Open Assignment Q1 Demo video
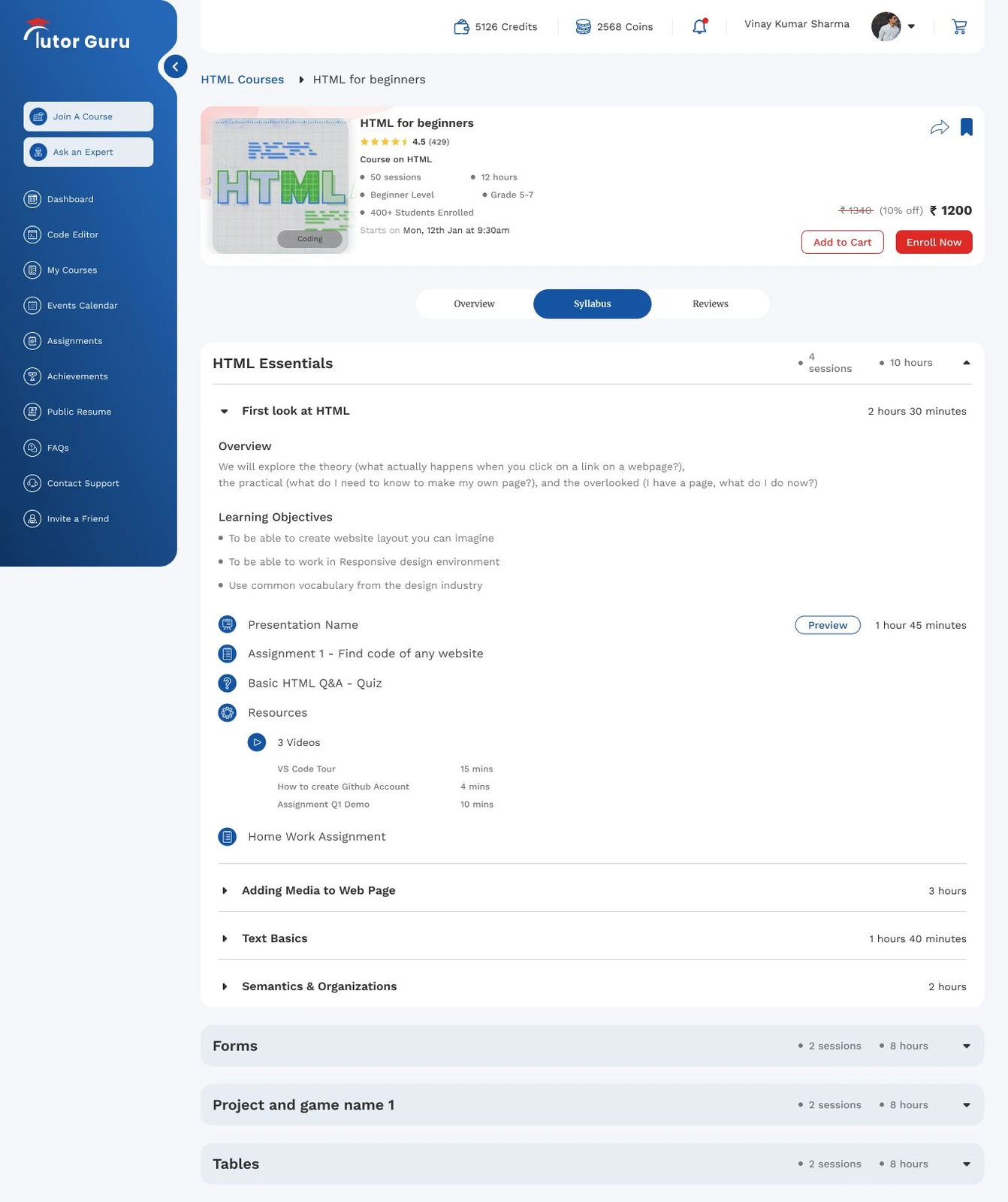 [323, 805]
